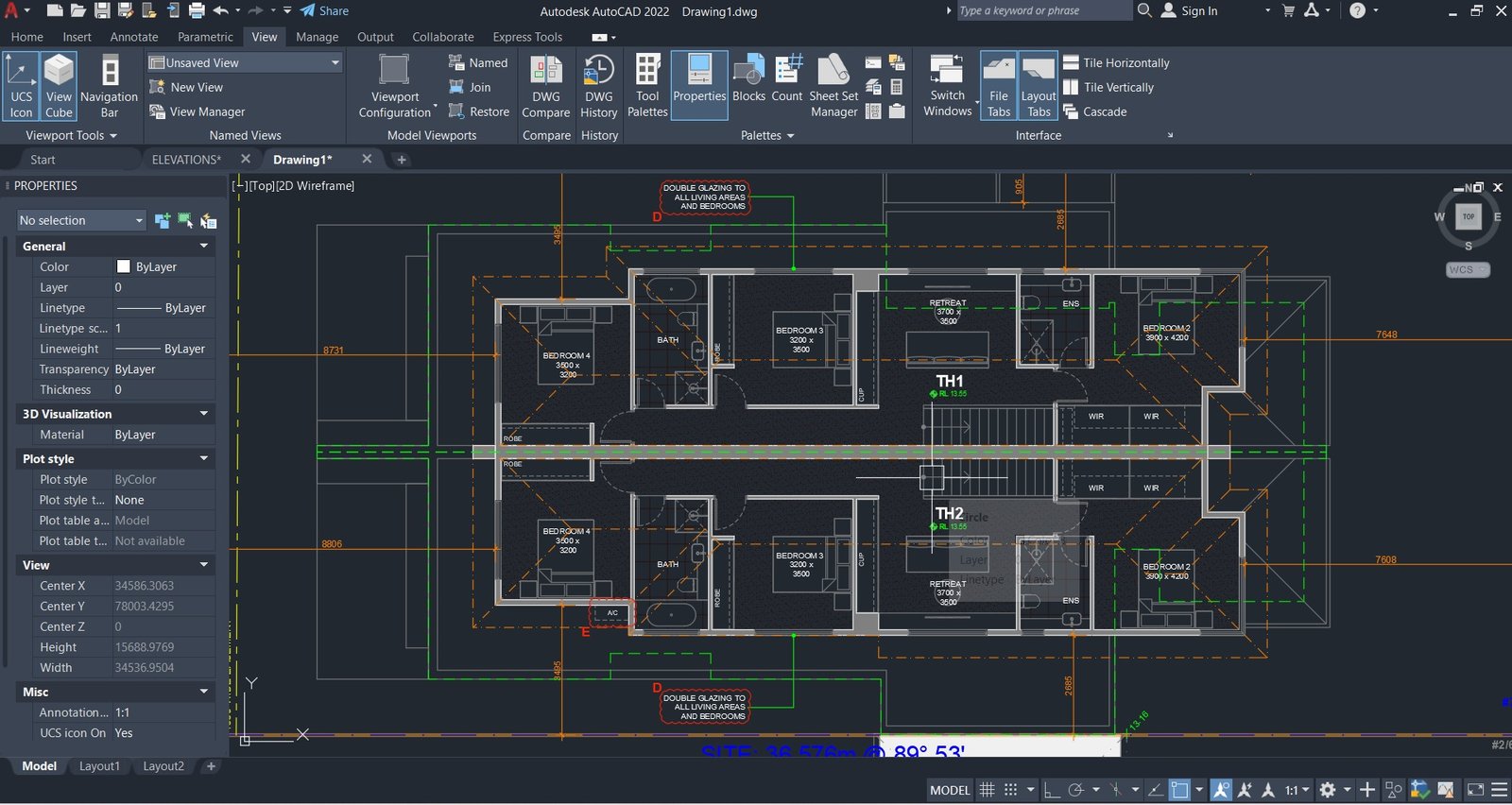Add a new layout with plus button
This screenshot has width=1512, height=805.
click(211, 766)
